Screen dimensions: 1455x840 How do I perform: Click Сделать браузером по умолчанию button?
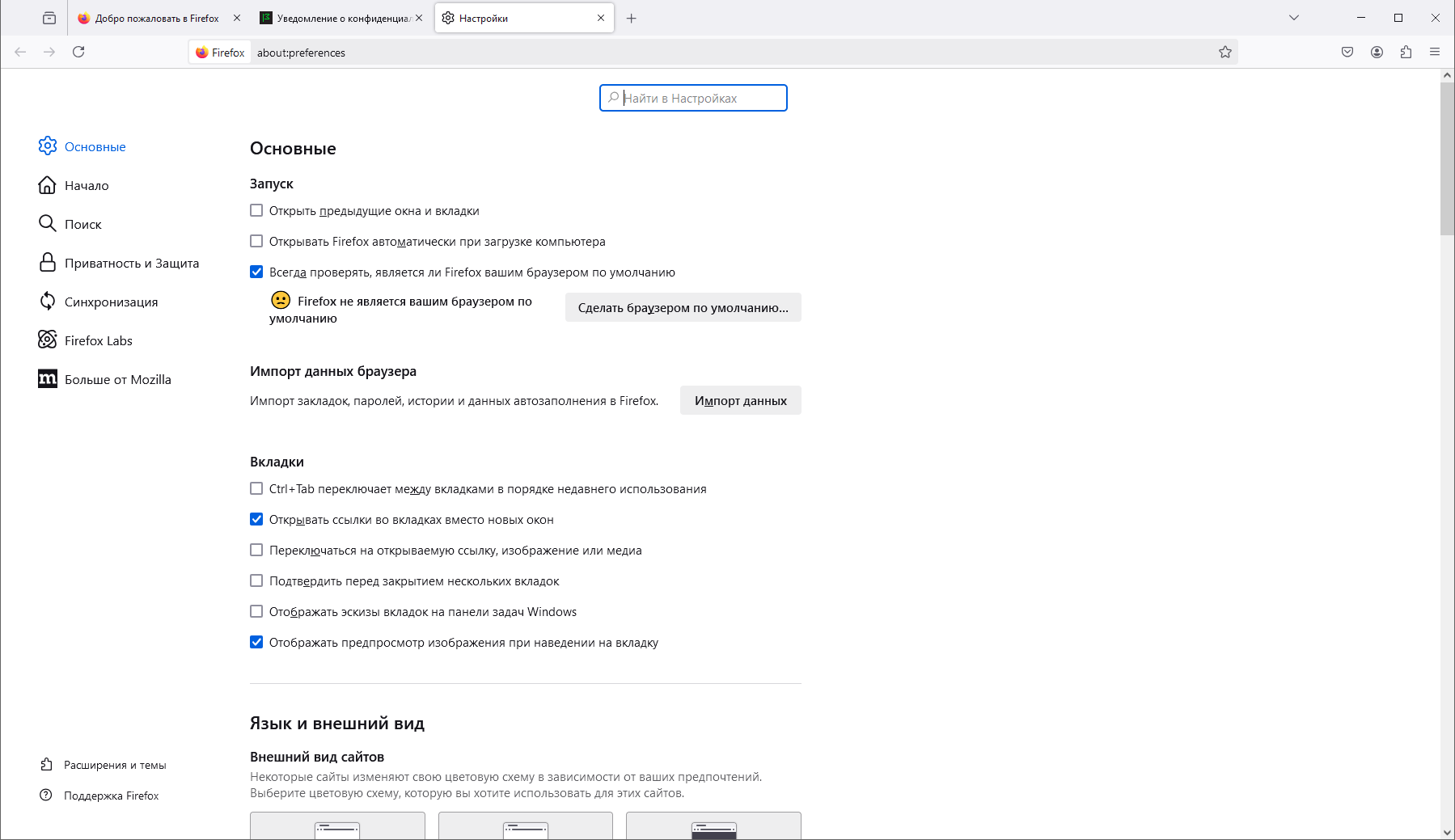point(683,307)
